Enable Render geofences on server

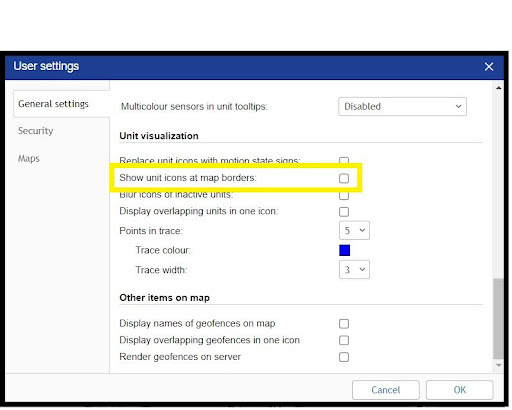(x=344, y=357)
